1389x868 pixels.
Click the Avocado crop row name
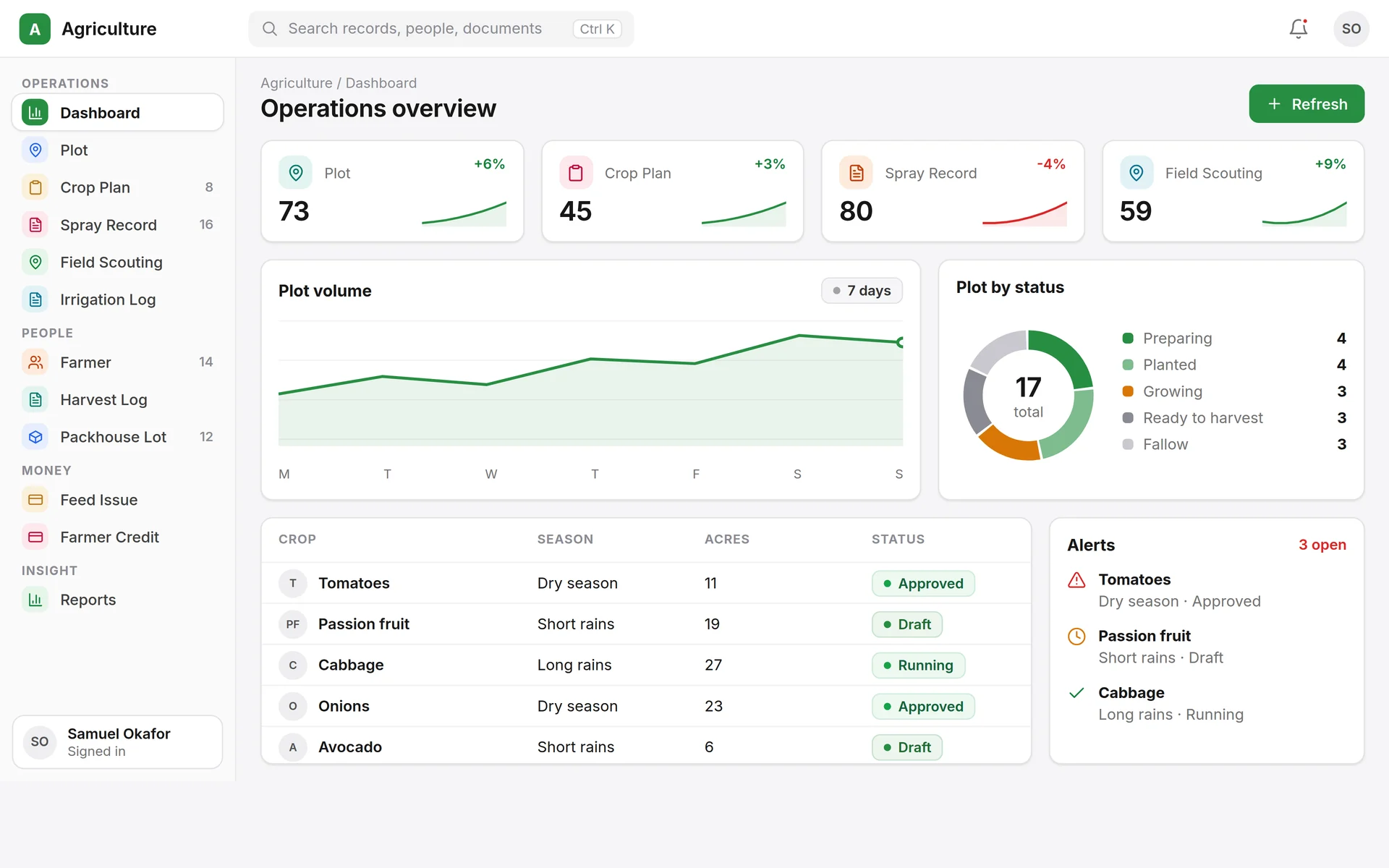[350, 747]
